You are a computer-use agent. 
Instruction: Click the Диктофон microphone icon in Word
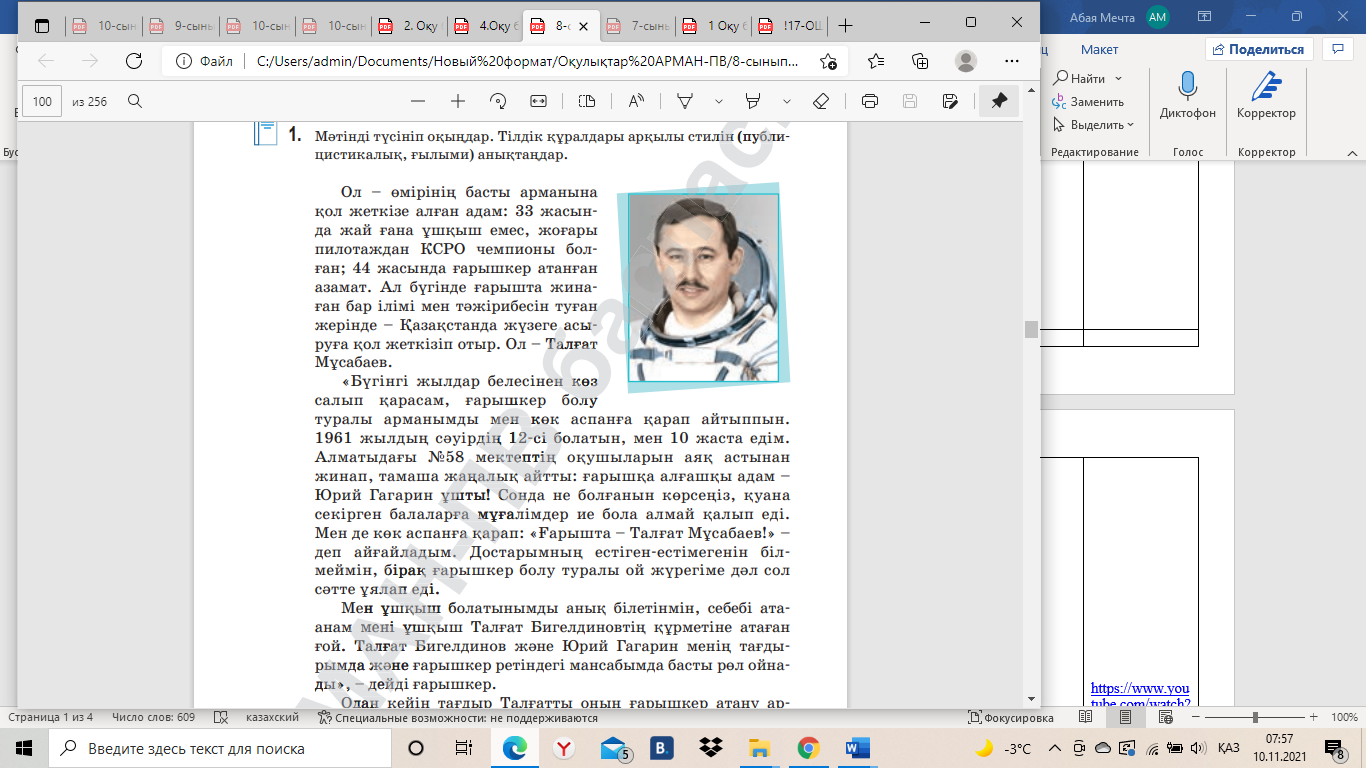coord(1187,90)
